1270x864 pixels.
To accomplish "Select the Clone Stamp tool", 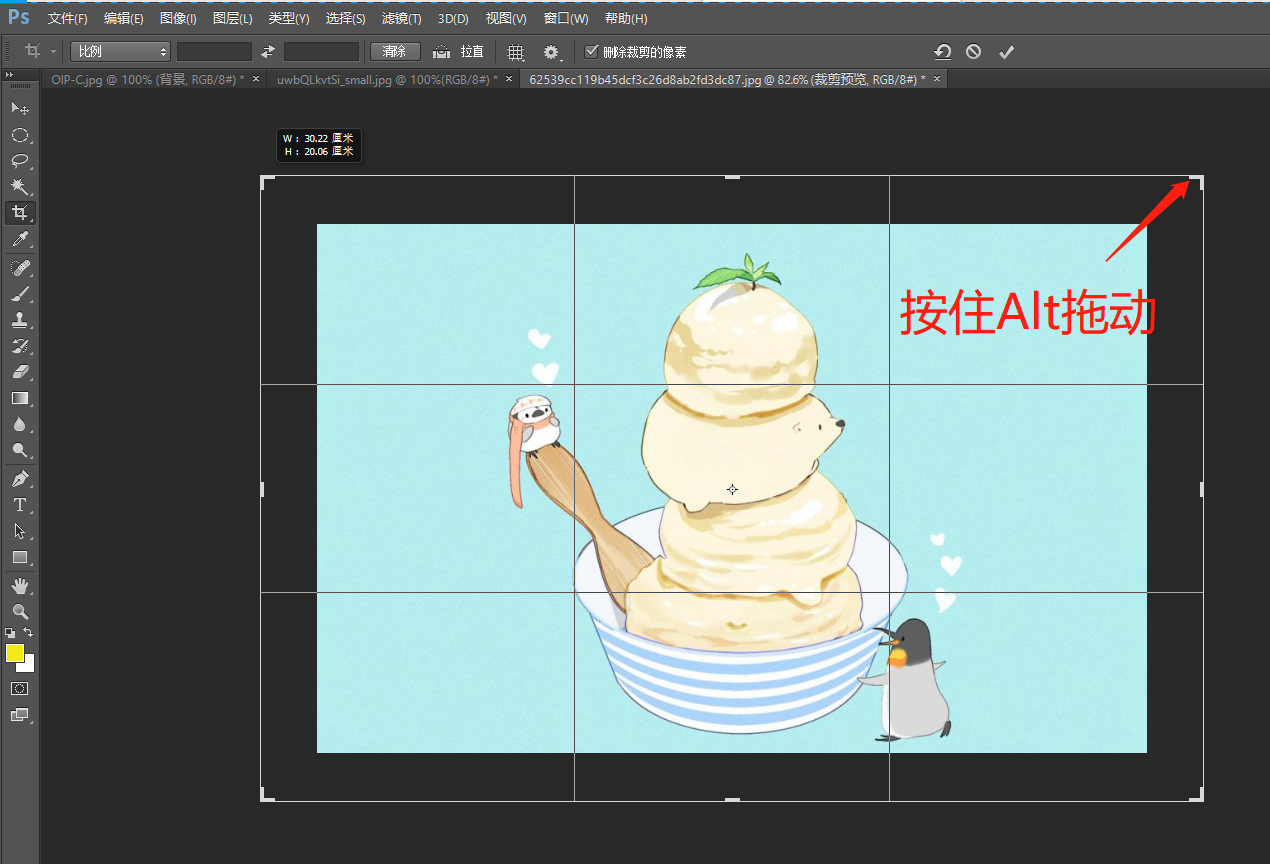I will coord(19,320).
